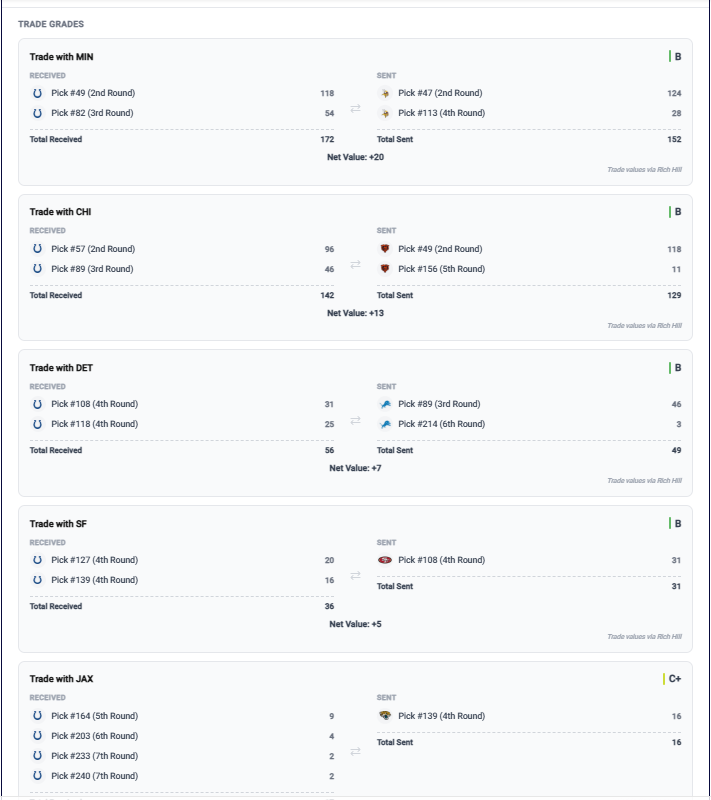This screenshot has width=711, height=800.
Task: Click Jaguars logo beside Pick #139 sent
Action: point(385,716)
